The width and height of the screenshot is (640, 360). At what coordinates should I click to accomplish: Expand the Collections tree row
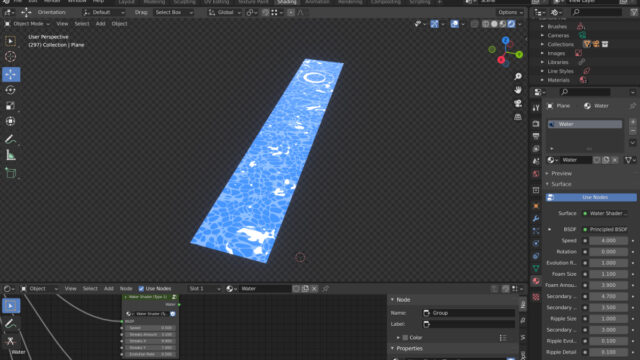(x=542, y=44)
